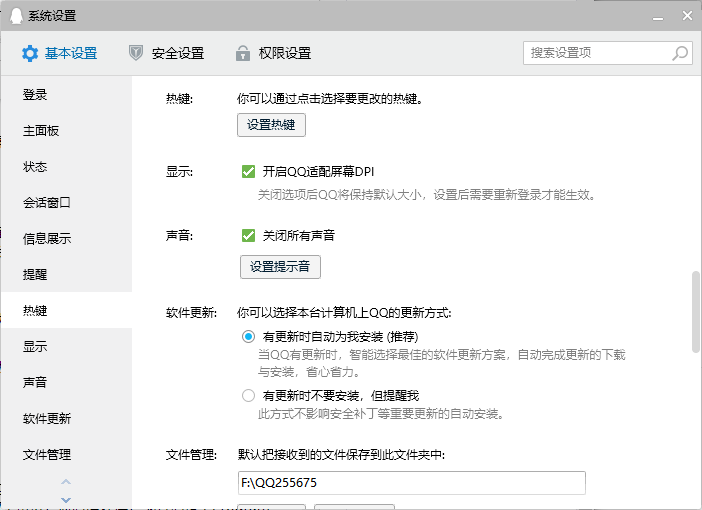Select 提醒 in the sidebar
This screenshot has height=510, width=702.
pos(67,274)
